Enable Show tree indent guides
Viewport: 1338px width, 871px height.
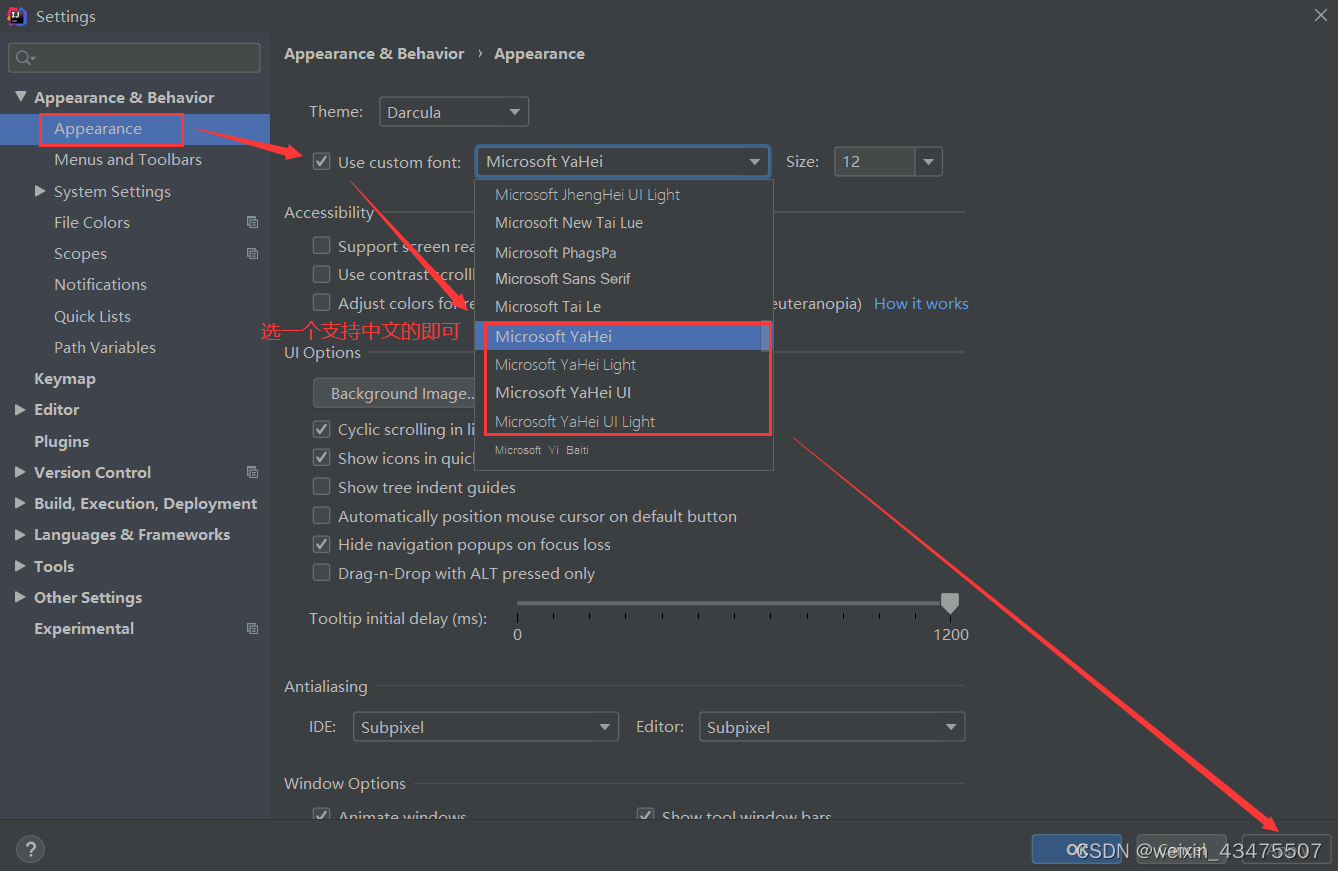(x=321, y=487)
